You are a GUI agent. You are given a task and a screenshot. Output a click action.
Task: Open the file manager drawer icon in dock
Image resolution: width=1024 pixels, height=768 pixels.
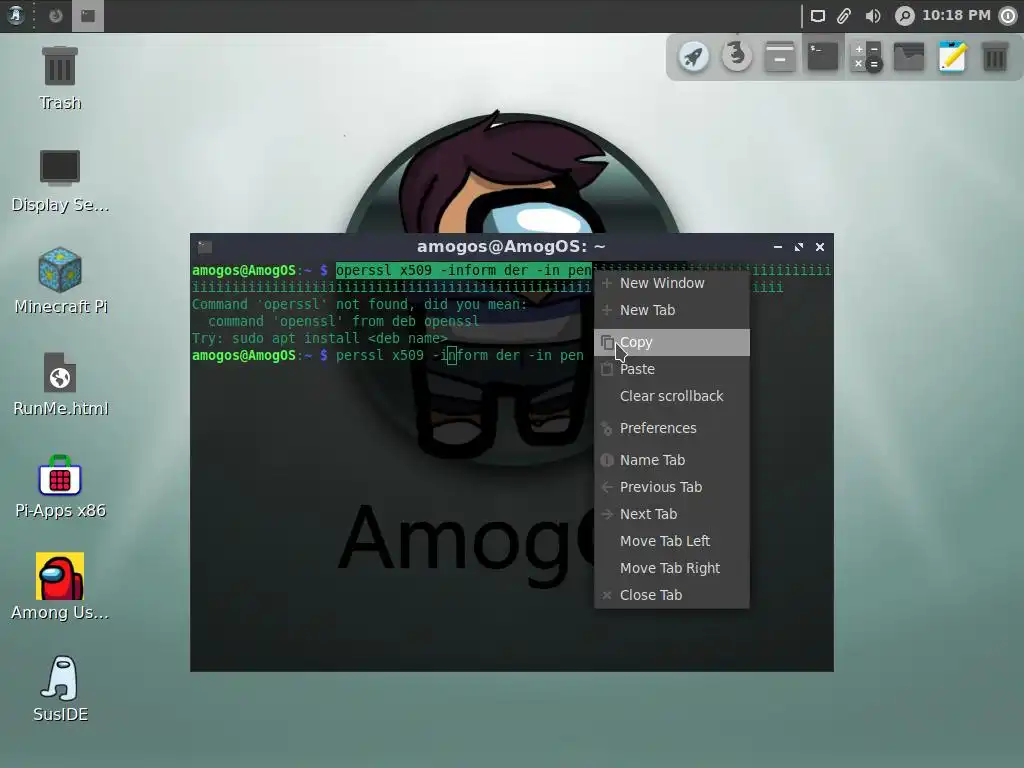(780, 57)
